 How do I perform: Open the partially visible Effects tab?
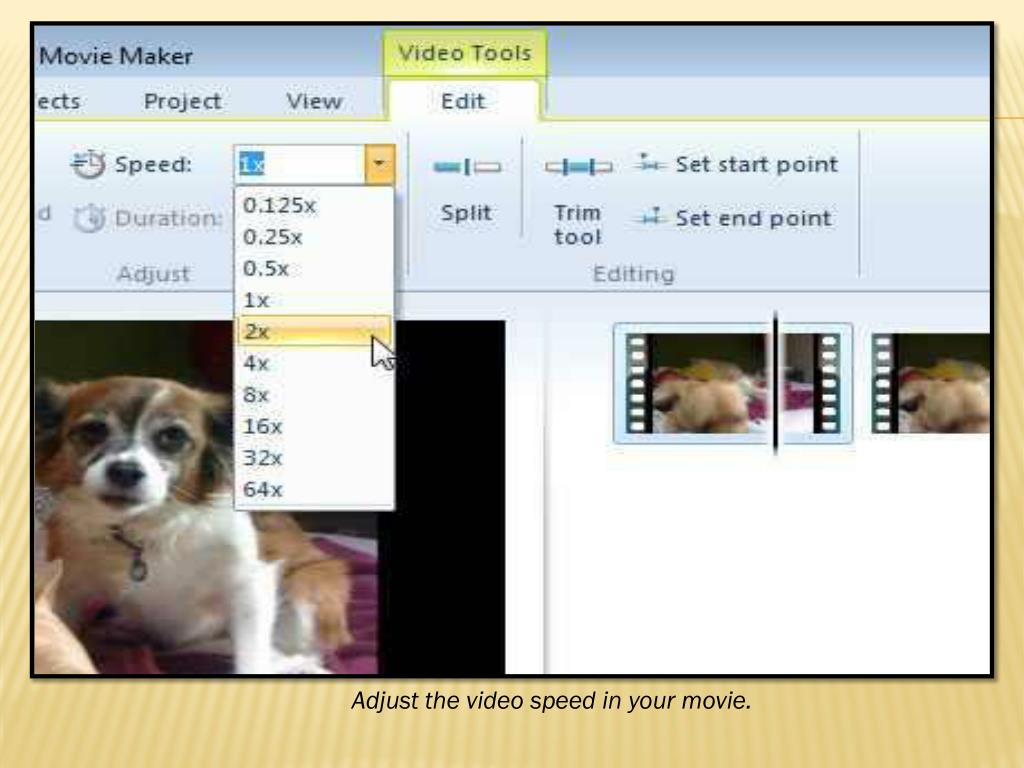57,101
